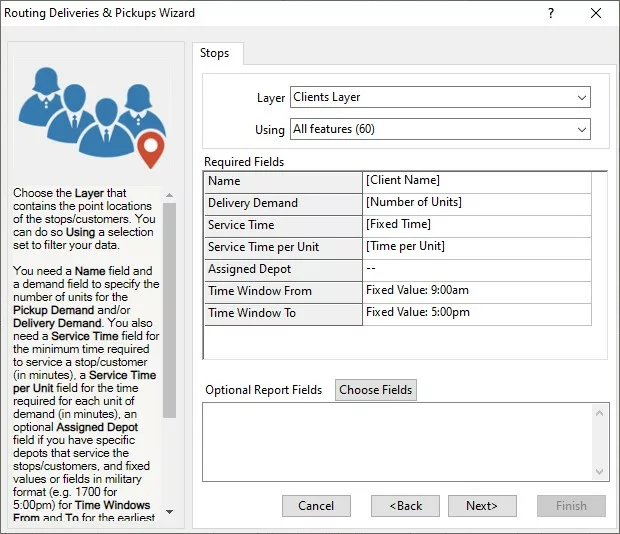Close the Routing wizard window
Screen dimensions: 620x534
[596, 14]
